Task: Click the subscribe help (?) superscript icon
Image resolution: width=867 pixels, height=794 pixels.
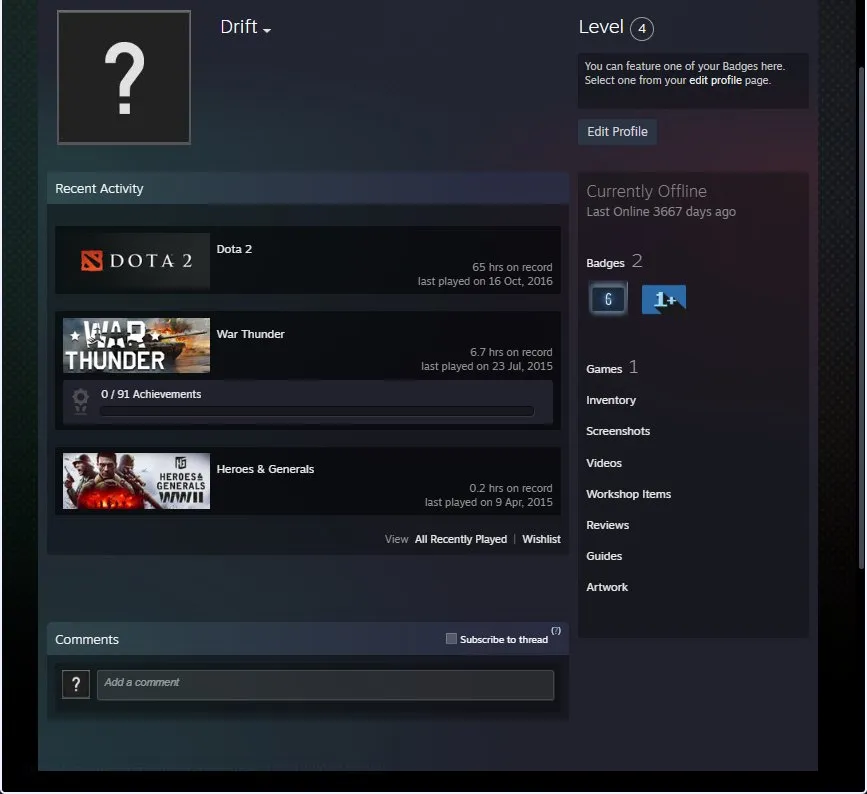Action: (556, 631)
